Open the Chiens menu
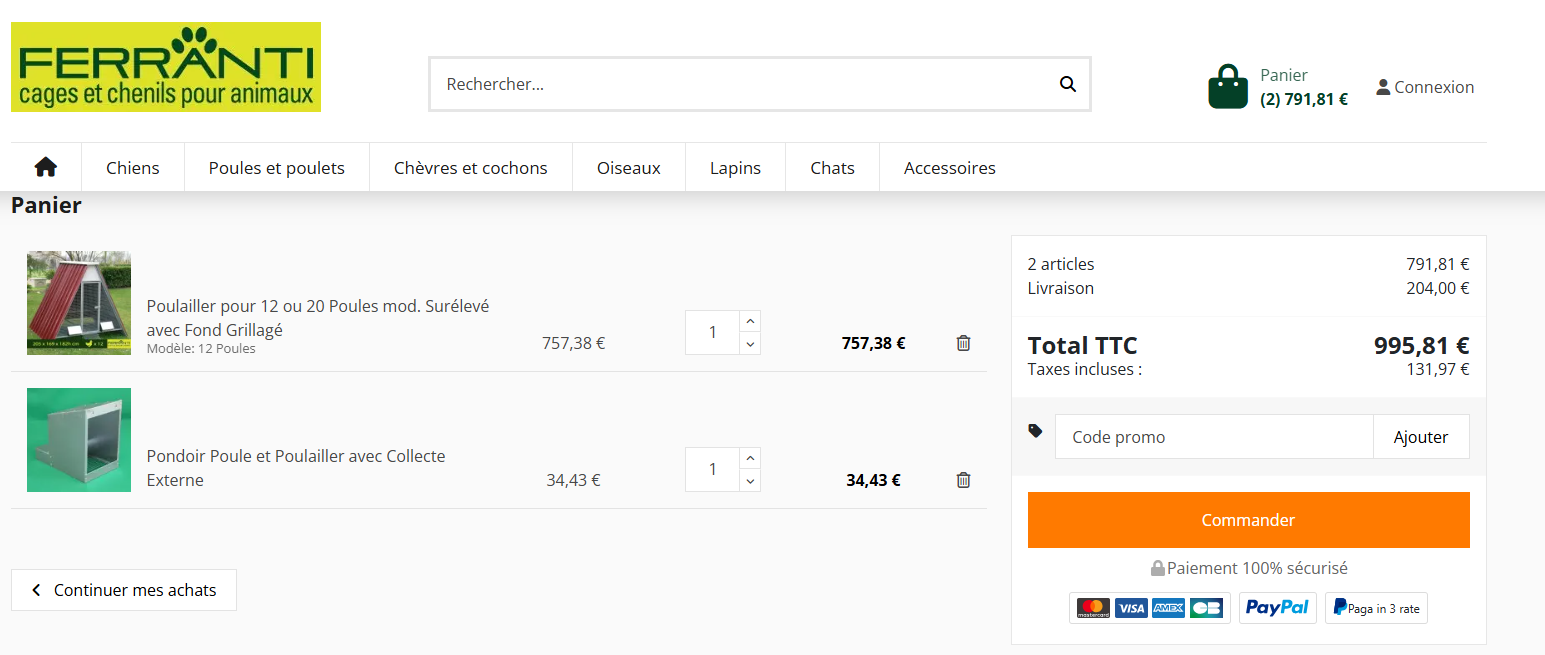The image size is (1545, 655). pos(133,167)
